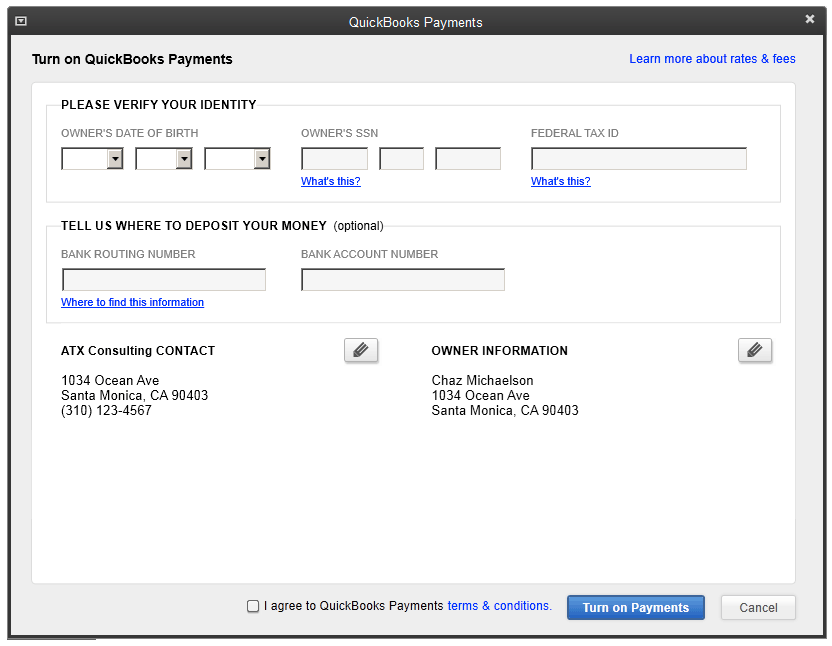Image resolution: width=832 pixels, height=646 pixels.
Task: Edit ATX Consulting contact with pencil icon
Action: 361,350
